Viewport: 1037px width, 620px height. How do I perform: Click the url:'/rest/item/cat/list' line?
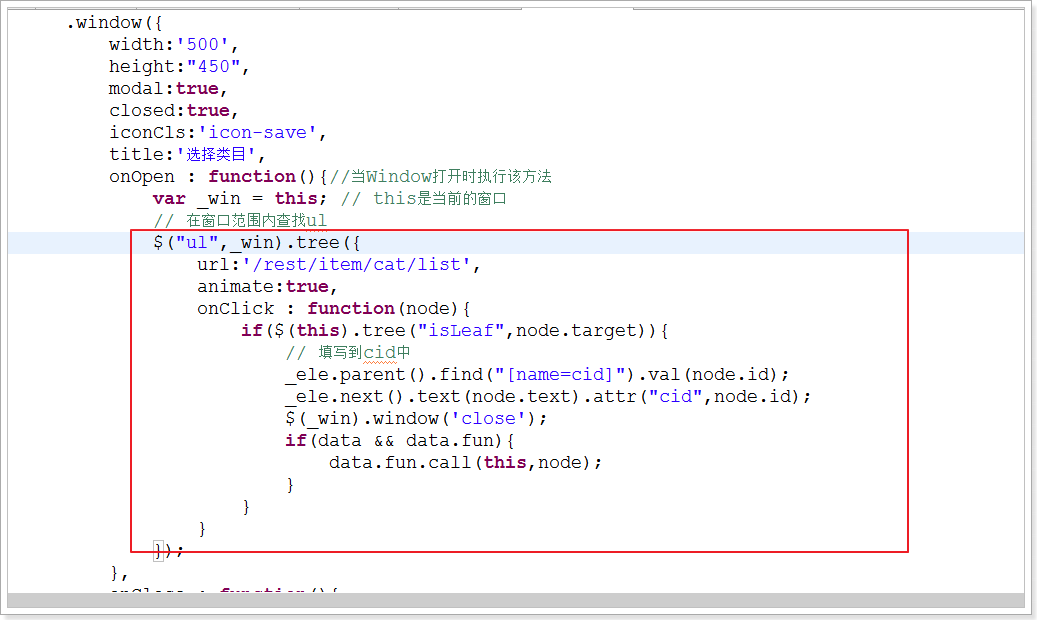tap(339, 264)
